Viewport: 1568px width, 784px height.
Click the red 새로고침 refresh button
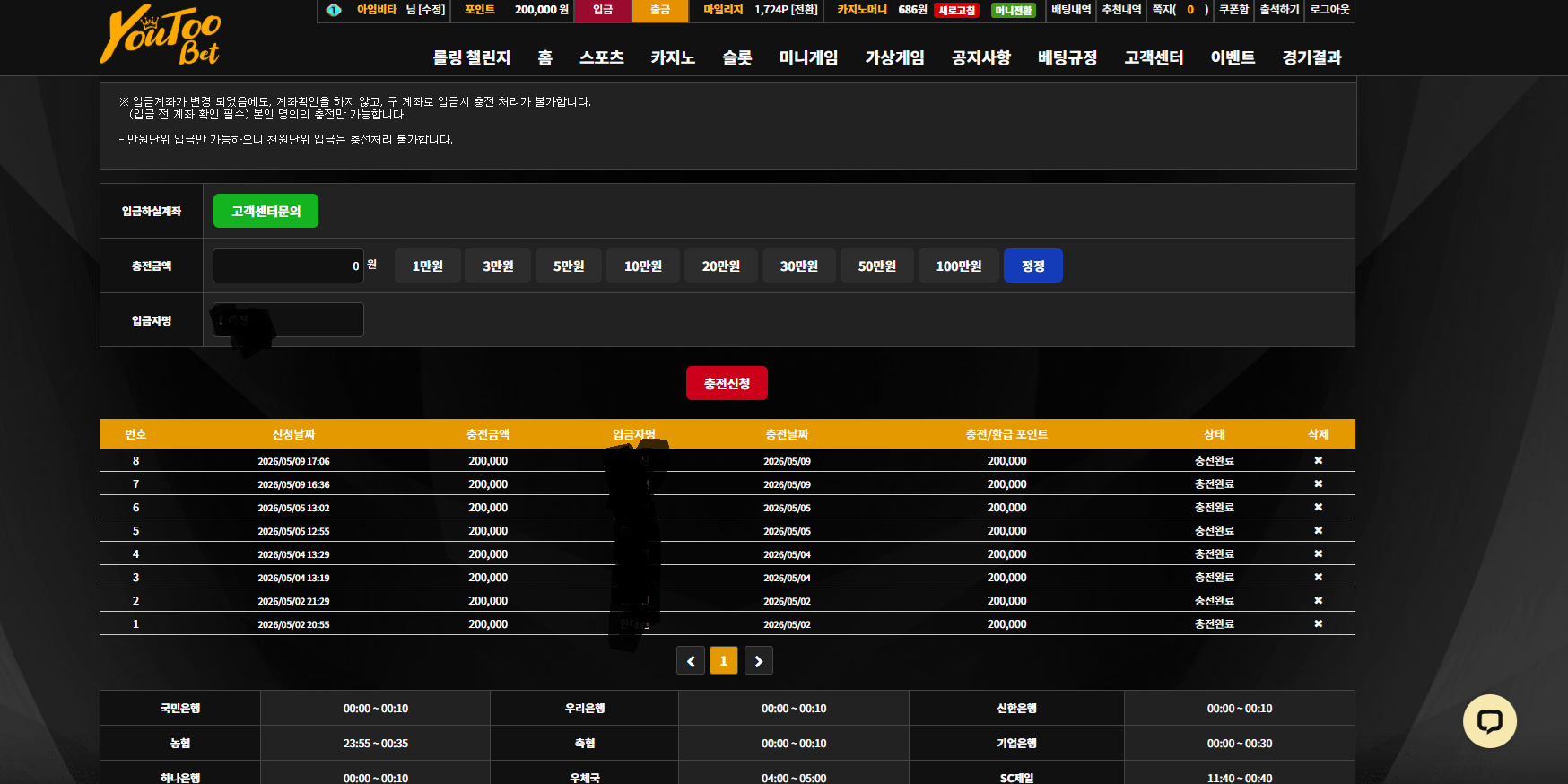[956, 11]
